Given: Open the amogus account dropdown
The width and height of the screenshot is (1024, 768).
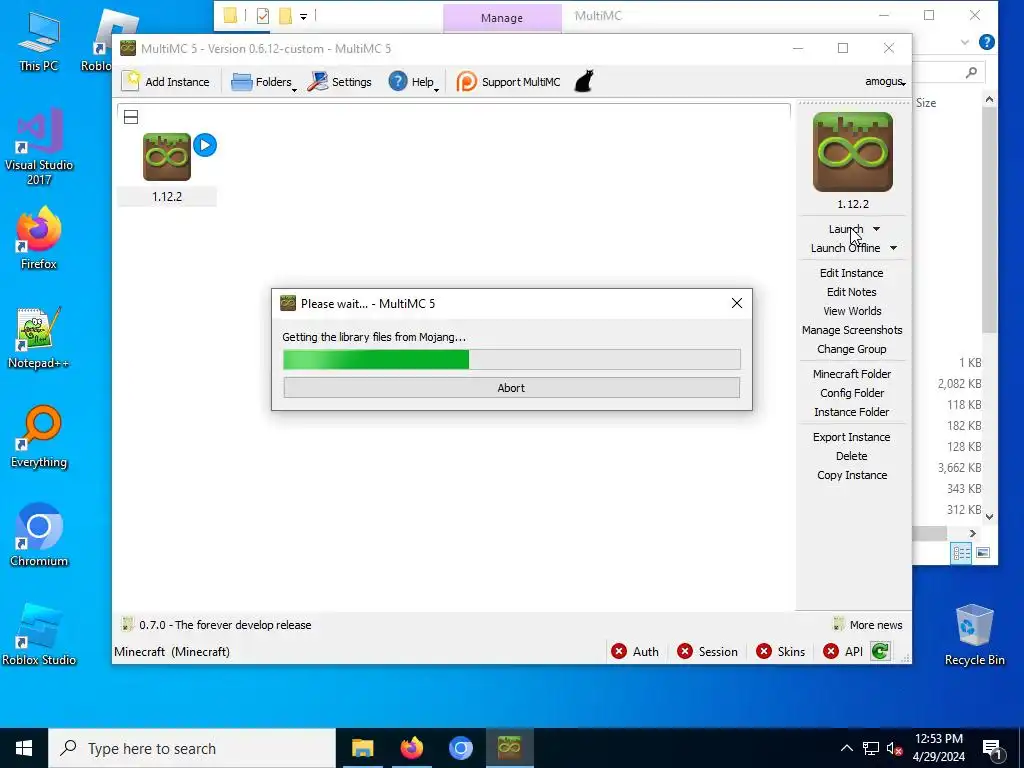Looking at the screenshot, I should click(885, 82).
